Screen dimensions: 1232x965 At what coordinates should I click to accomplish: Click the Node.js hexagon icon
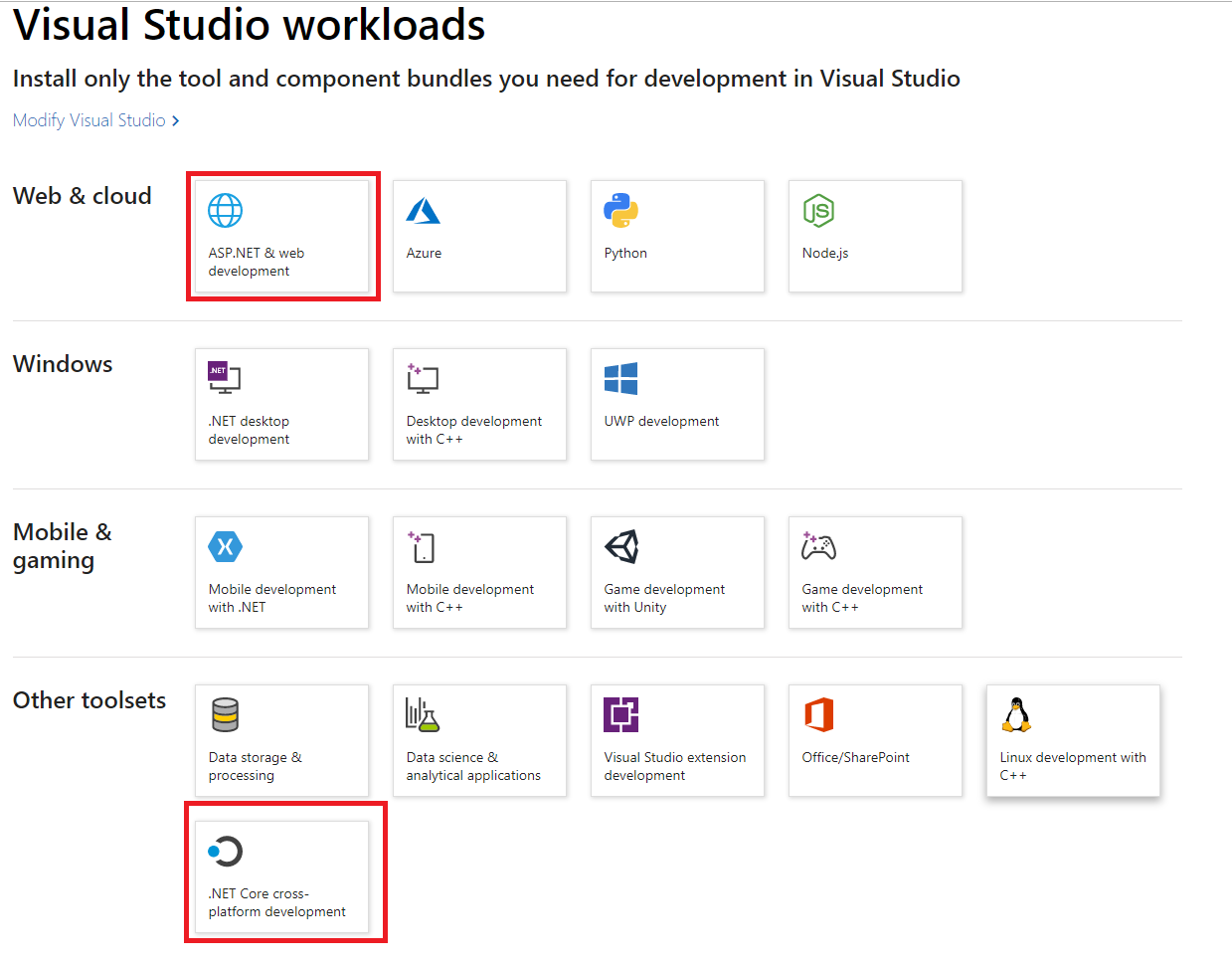[818, 211]
